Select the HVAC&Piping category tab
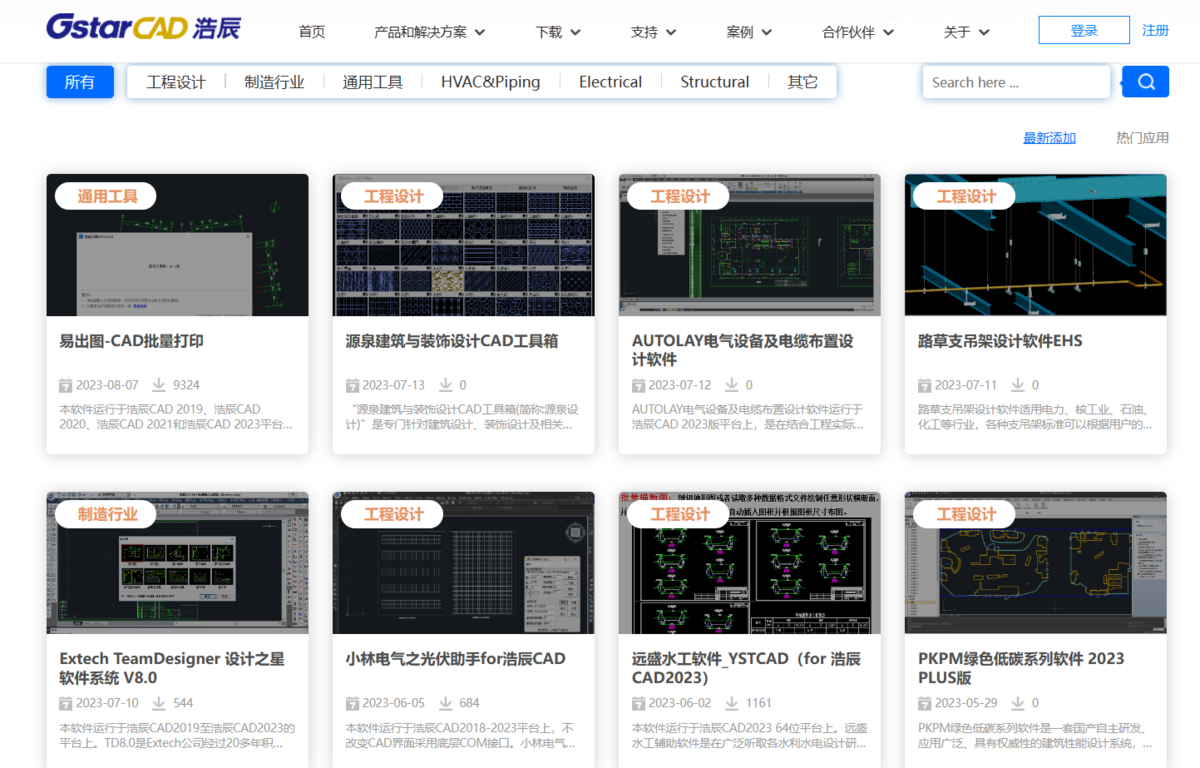1200x768 pixels. (x=490, y=82)
